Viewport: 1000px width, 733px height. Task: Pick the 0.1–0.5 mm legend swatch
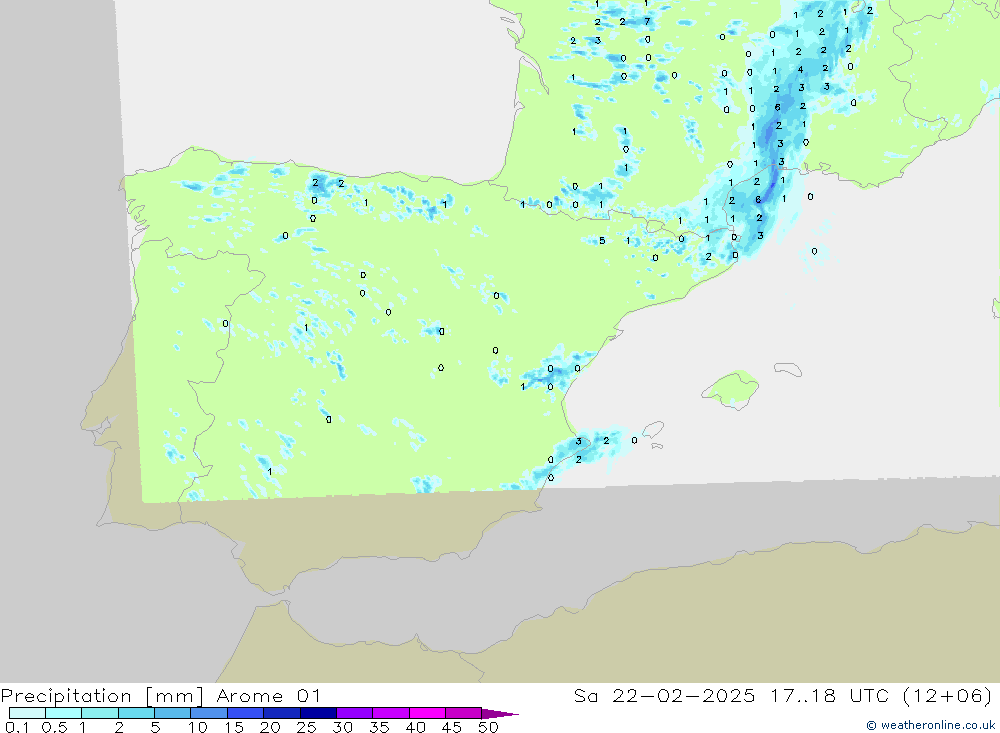click(x=27, y=713)
